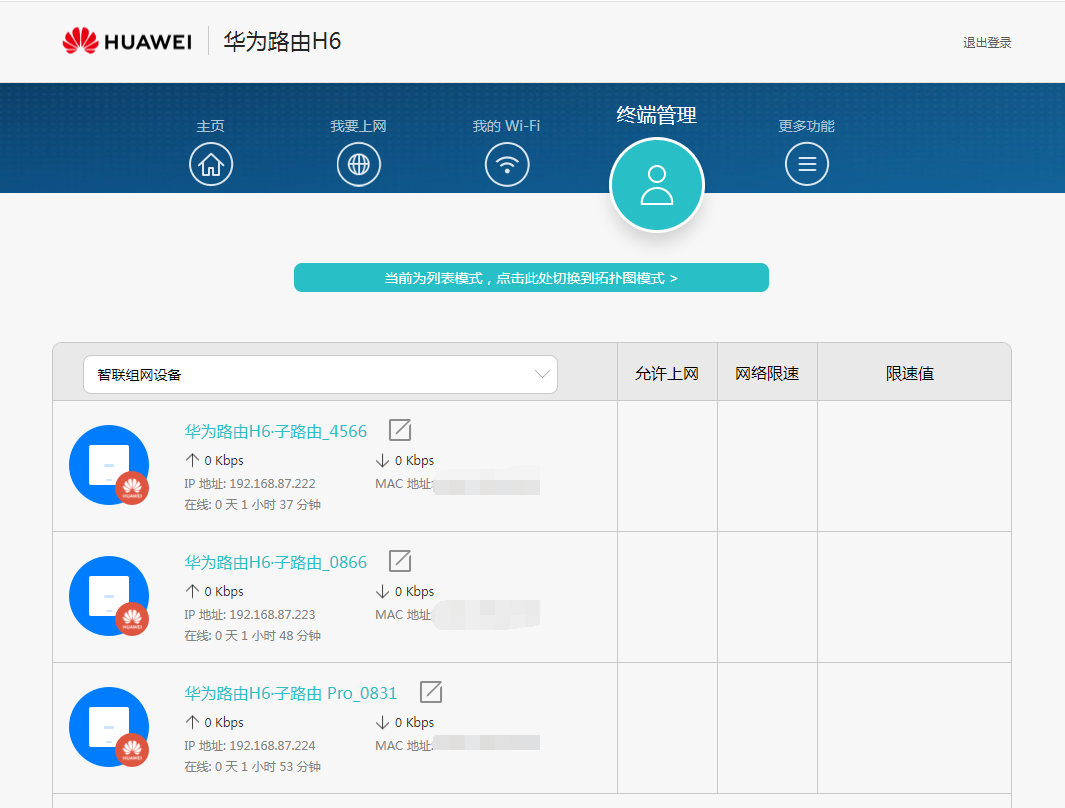Edit name of 子路由 Pro_0831 device
The width and height of the screenshot is (1065, 808).
tap(431, 692)
